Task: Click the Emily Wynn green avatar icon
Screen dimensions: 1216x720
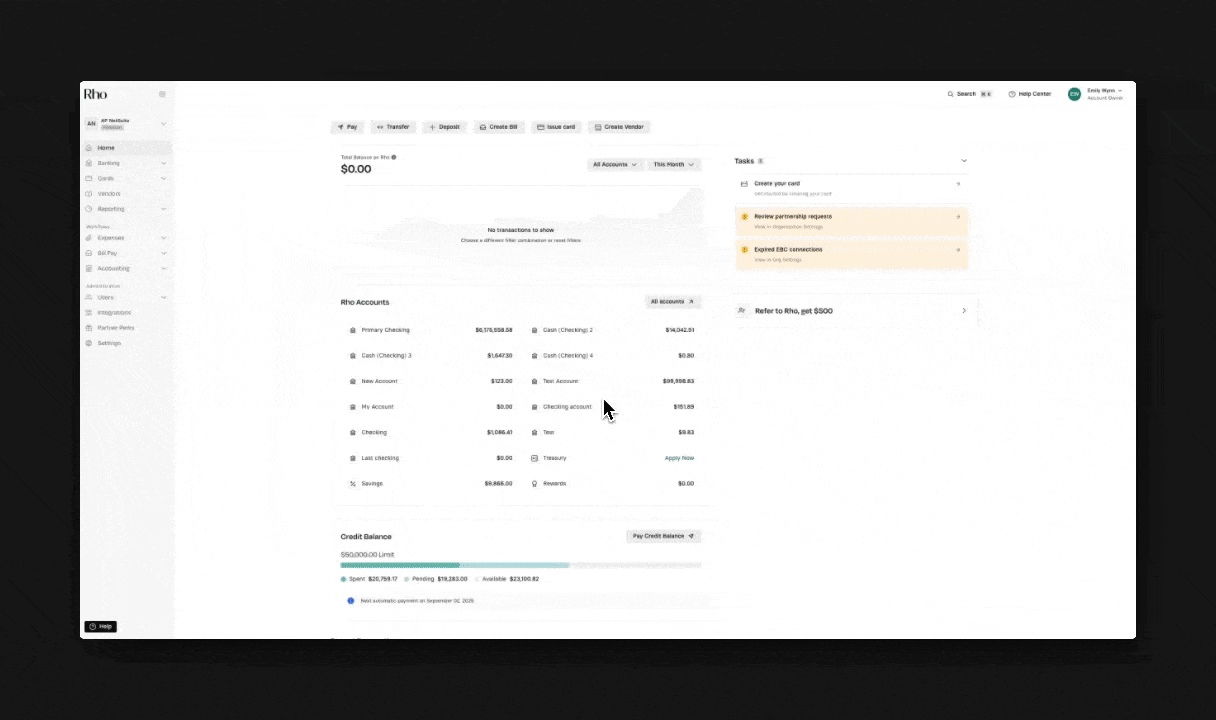Action: click(1074, 94)
